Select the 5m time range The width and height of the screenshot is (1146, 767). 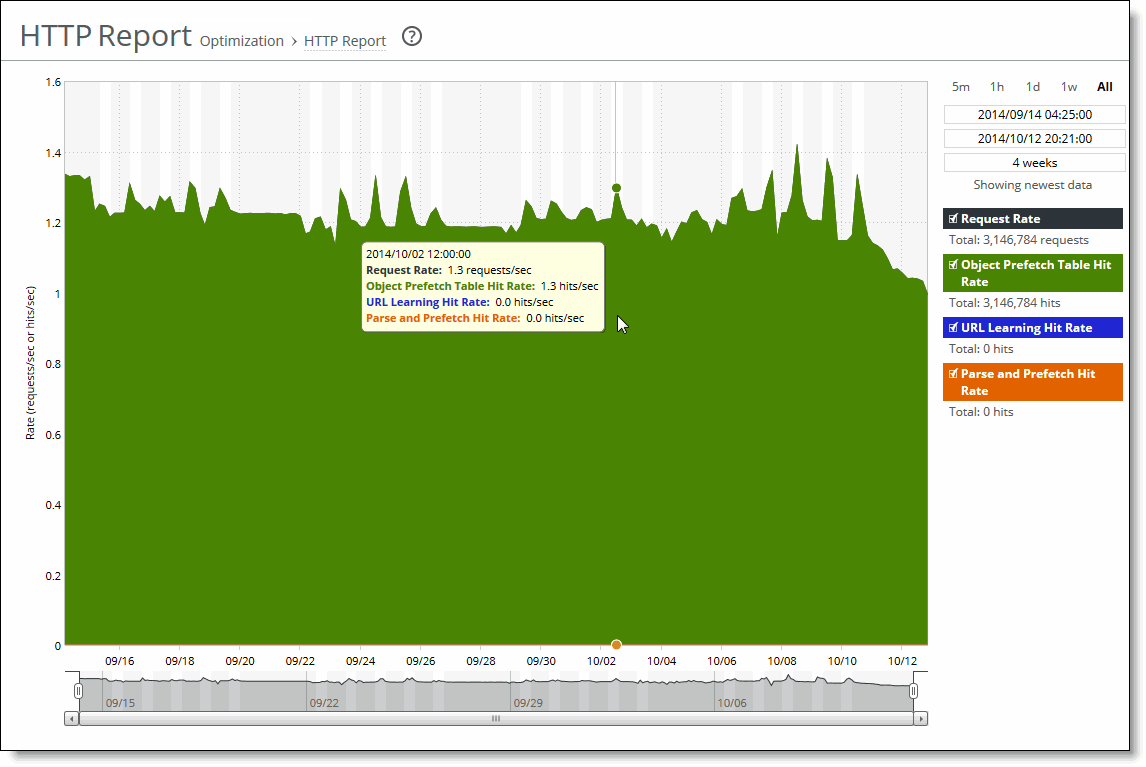pos(960,87)
